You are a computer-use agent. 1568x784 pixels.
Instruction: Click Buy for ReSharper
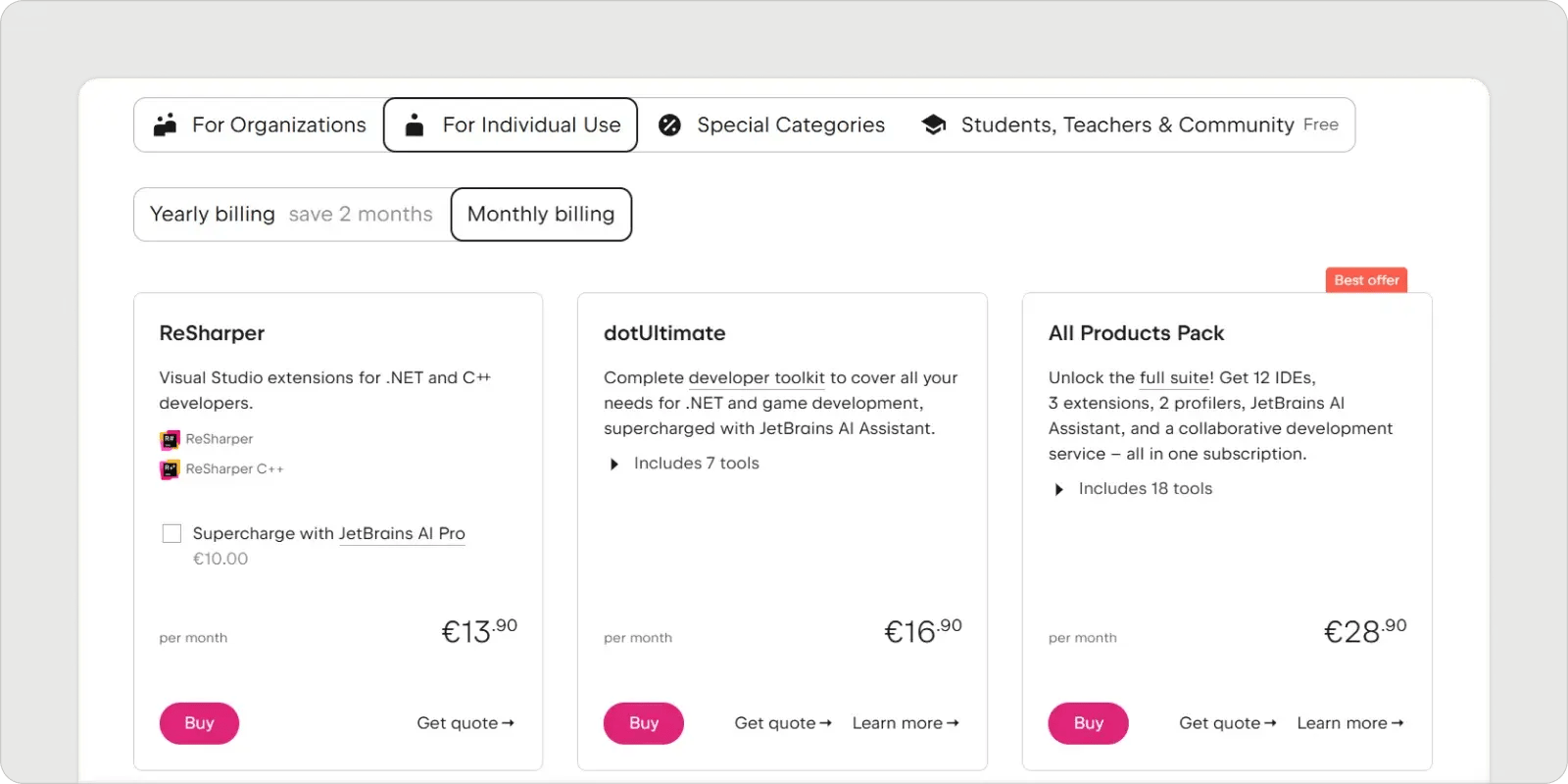[x=199, y=722]
